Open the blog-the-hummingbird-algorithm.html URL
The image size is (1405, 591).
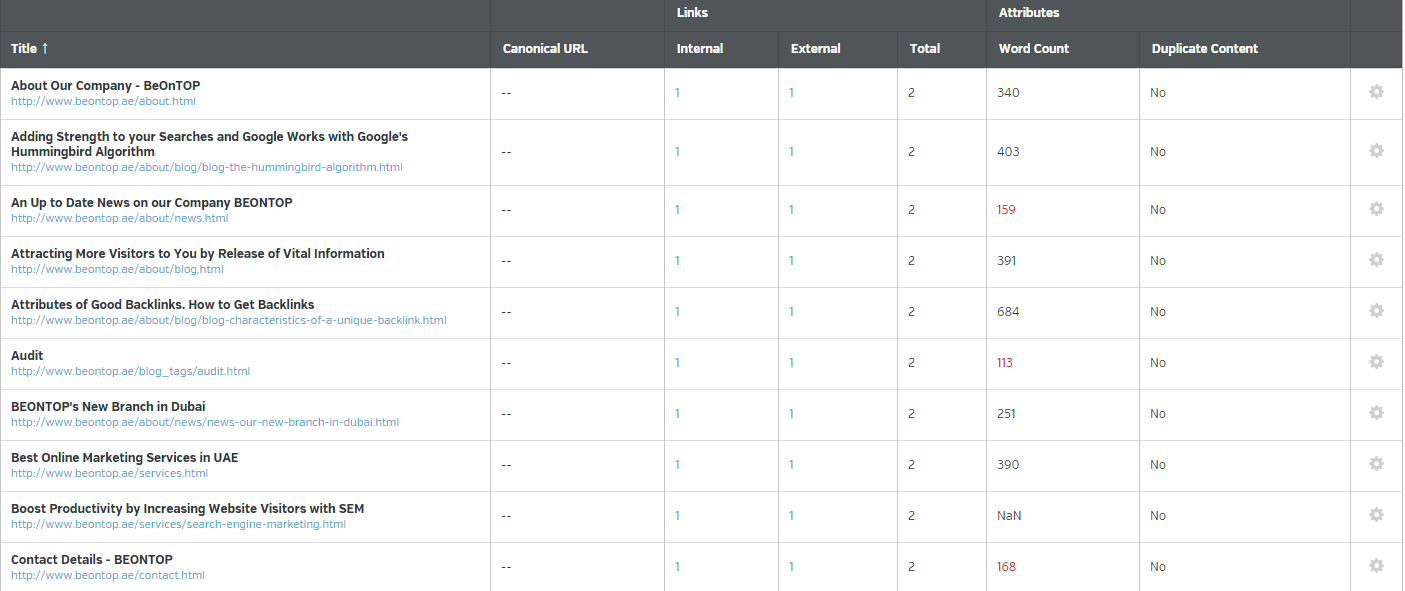coord(207,167)
